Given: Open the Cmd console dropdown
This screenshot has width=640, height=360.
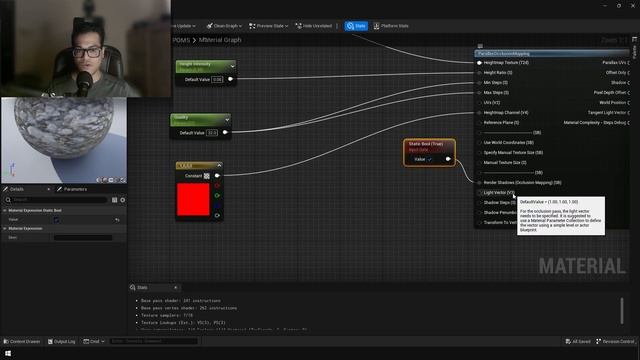Looking at the screenshot, I should coord(94,341).
